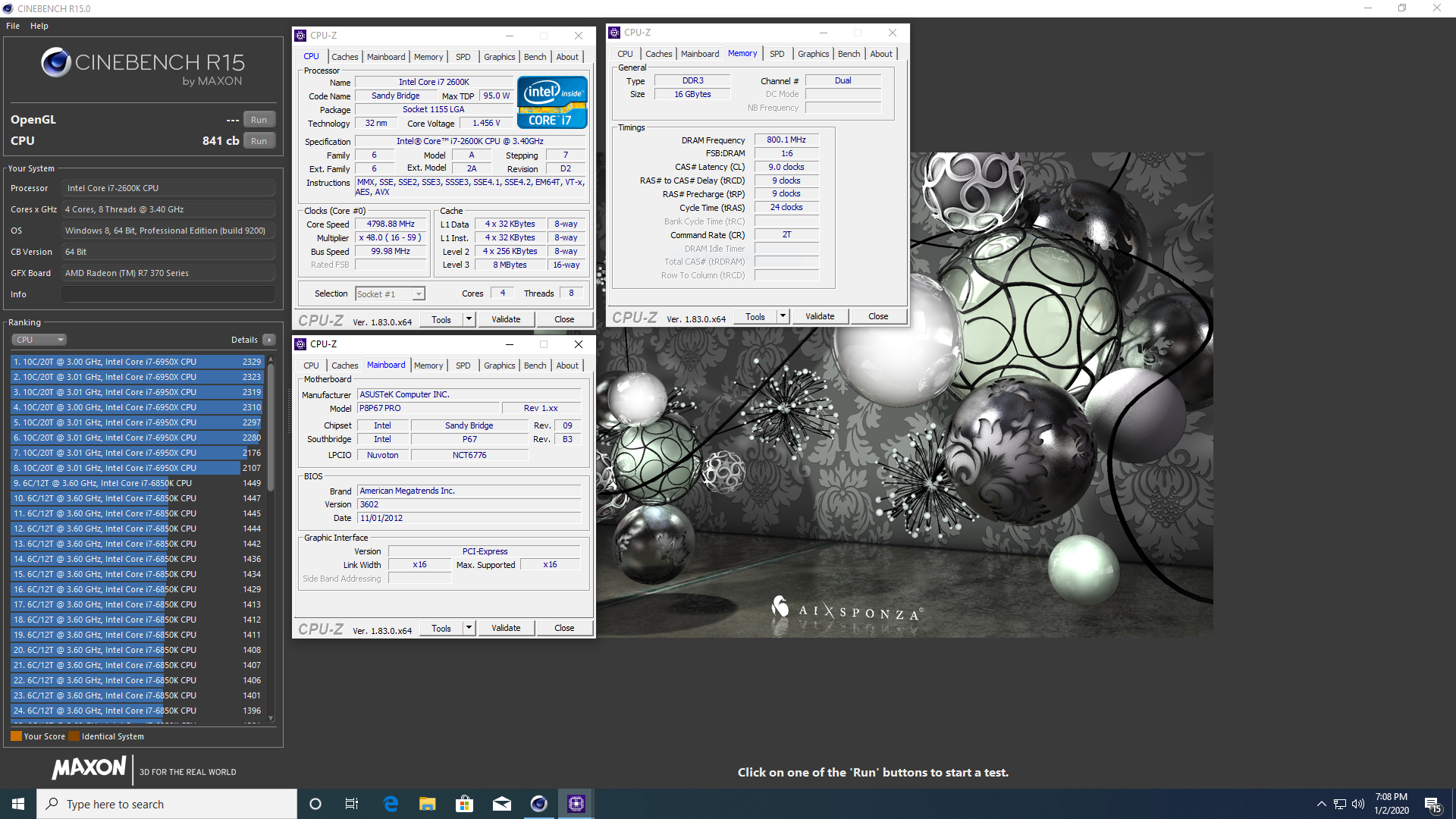The width and height of the screenshot is (1456, 819).
Task: Open the File menu in Cinebench
Action: tap(13, 26)
